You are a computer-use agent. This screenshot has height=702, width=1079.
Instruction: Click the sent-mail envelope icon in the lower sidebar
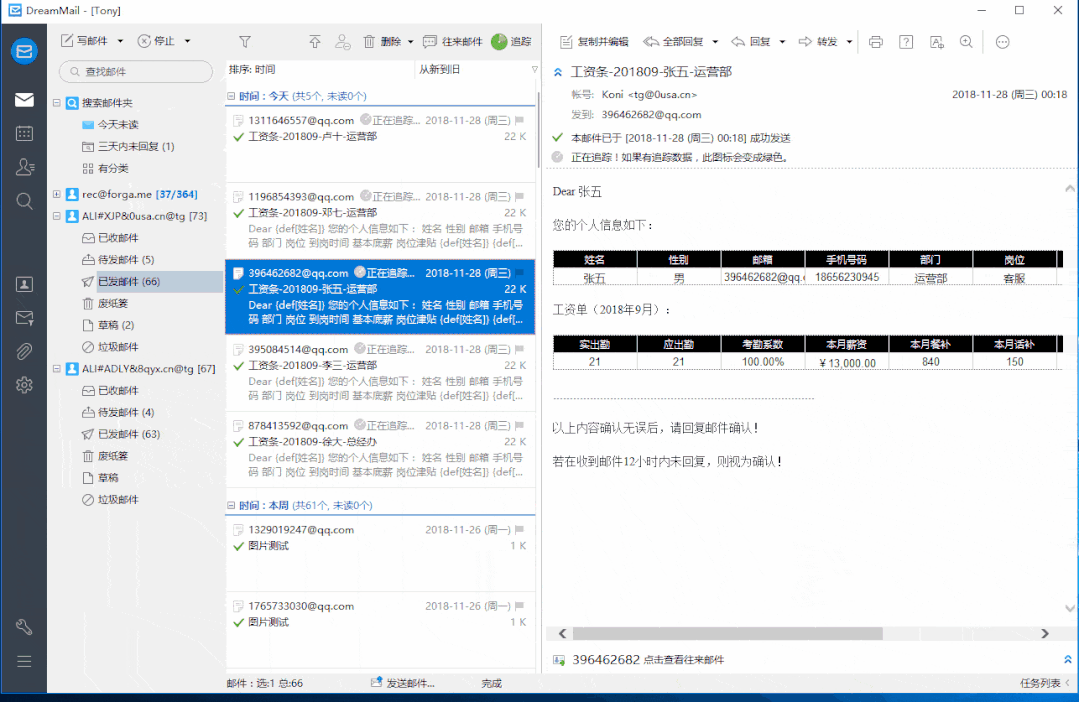[x=24, y=318]
